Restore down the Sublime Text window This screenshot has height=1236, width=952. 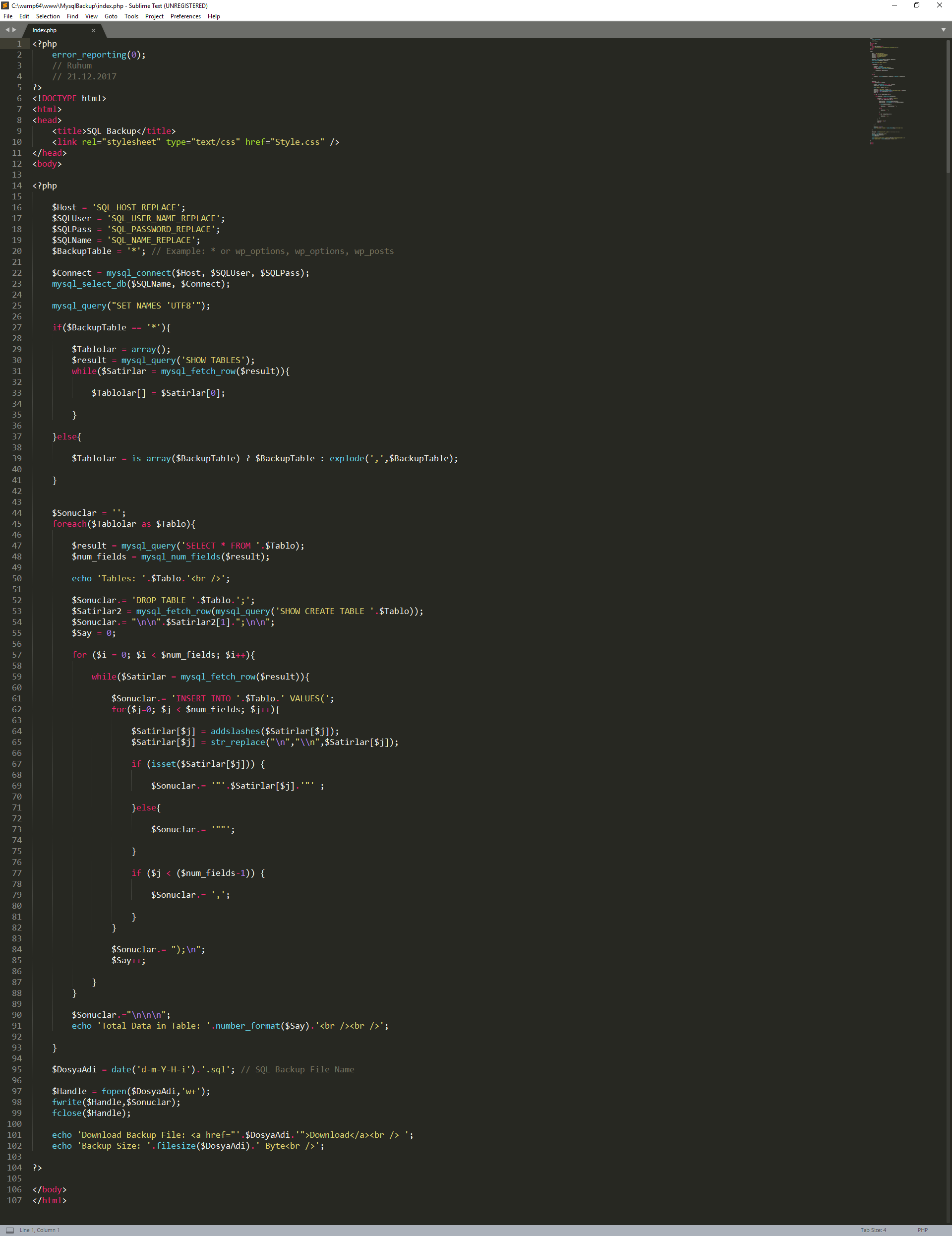point(916,5)
